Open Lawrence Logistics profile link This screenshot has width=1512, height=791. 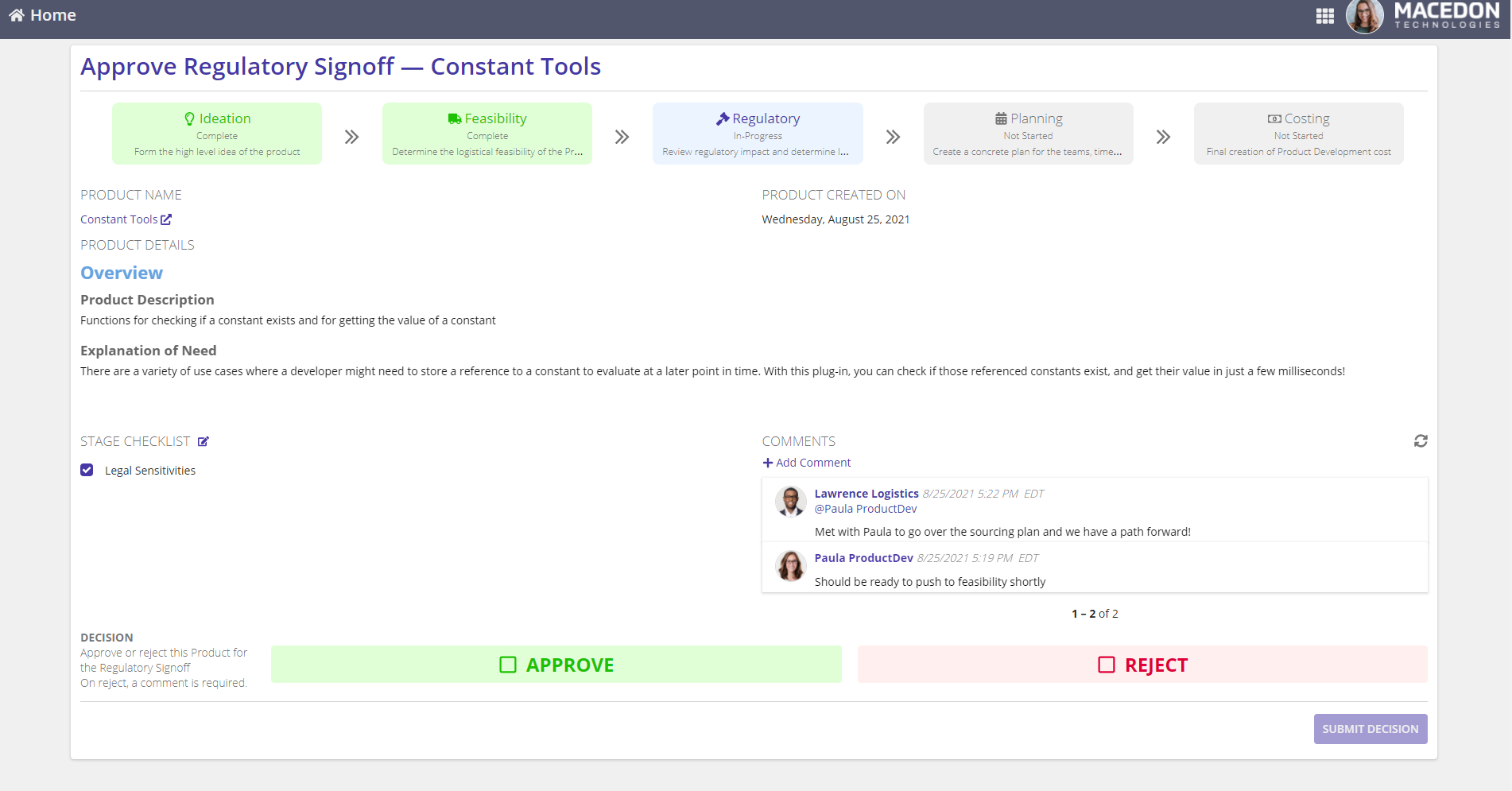(866, 494)
